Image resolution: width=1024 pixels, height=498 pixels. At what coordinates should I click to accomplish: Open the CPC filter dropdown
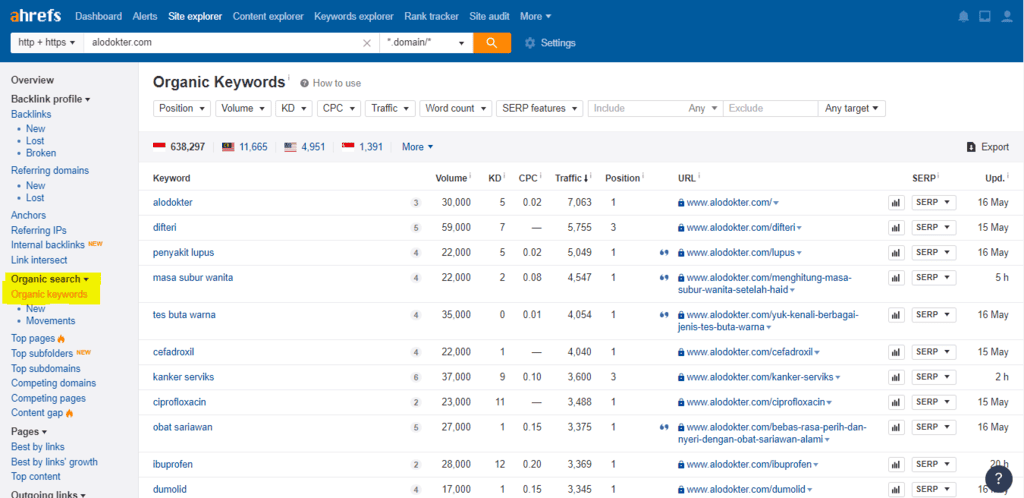click(x=339, y=108)
